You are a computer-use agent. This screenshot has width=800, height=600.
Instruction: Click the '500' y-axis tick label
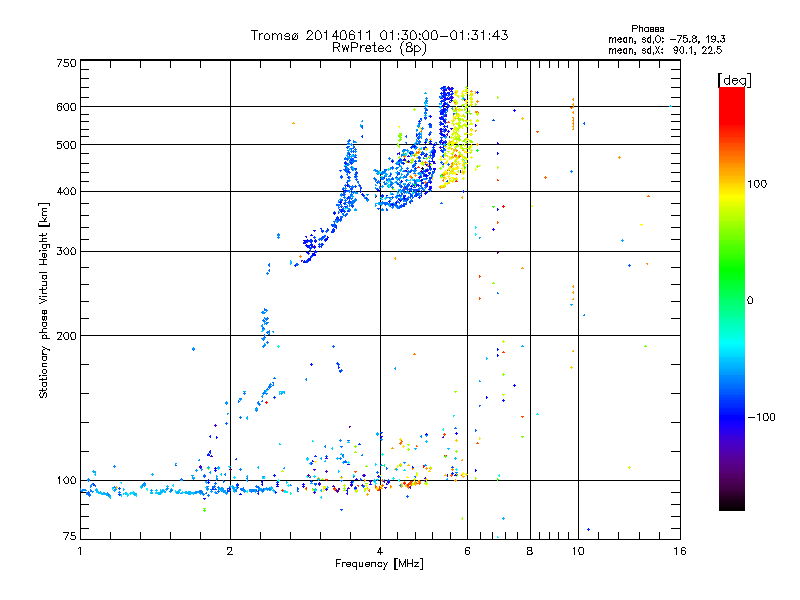[66, 145]
